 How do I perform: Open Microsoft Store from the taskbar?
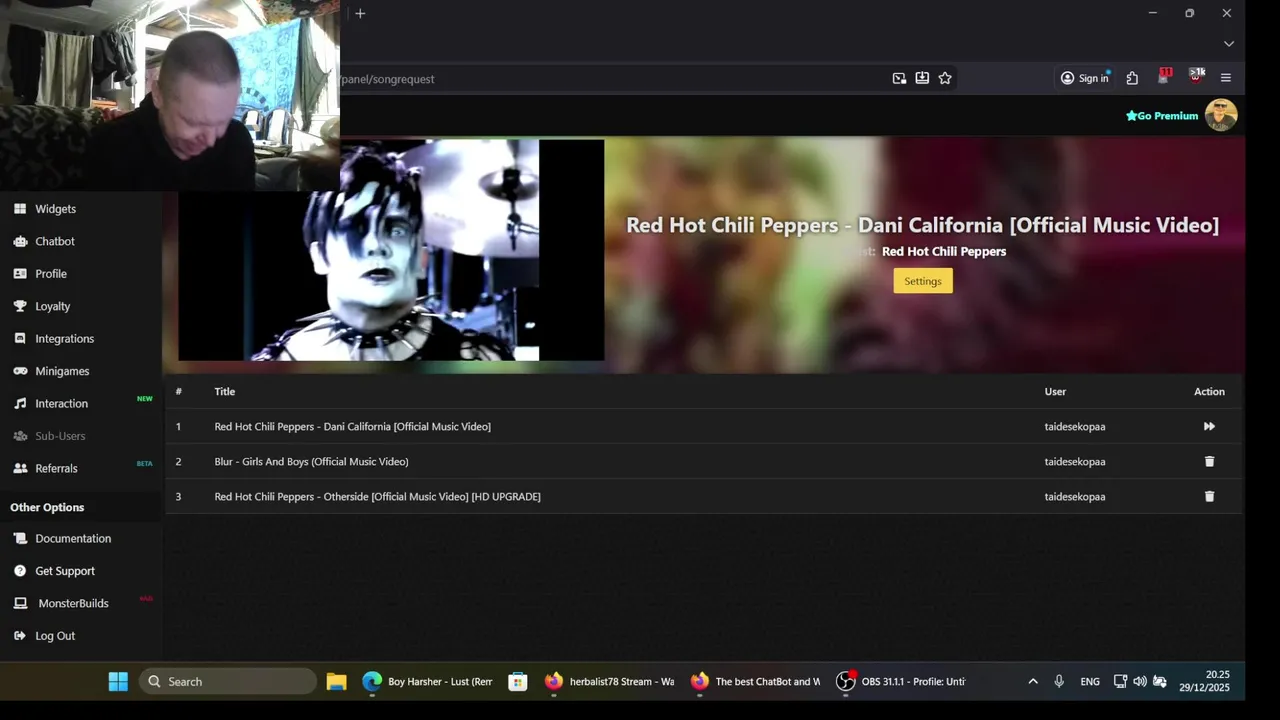[517, 681]
